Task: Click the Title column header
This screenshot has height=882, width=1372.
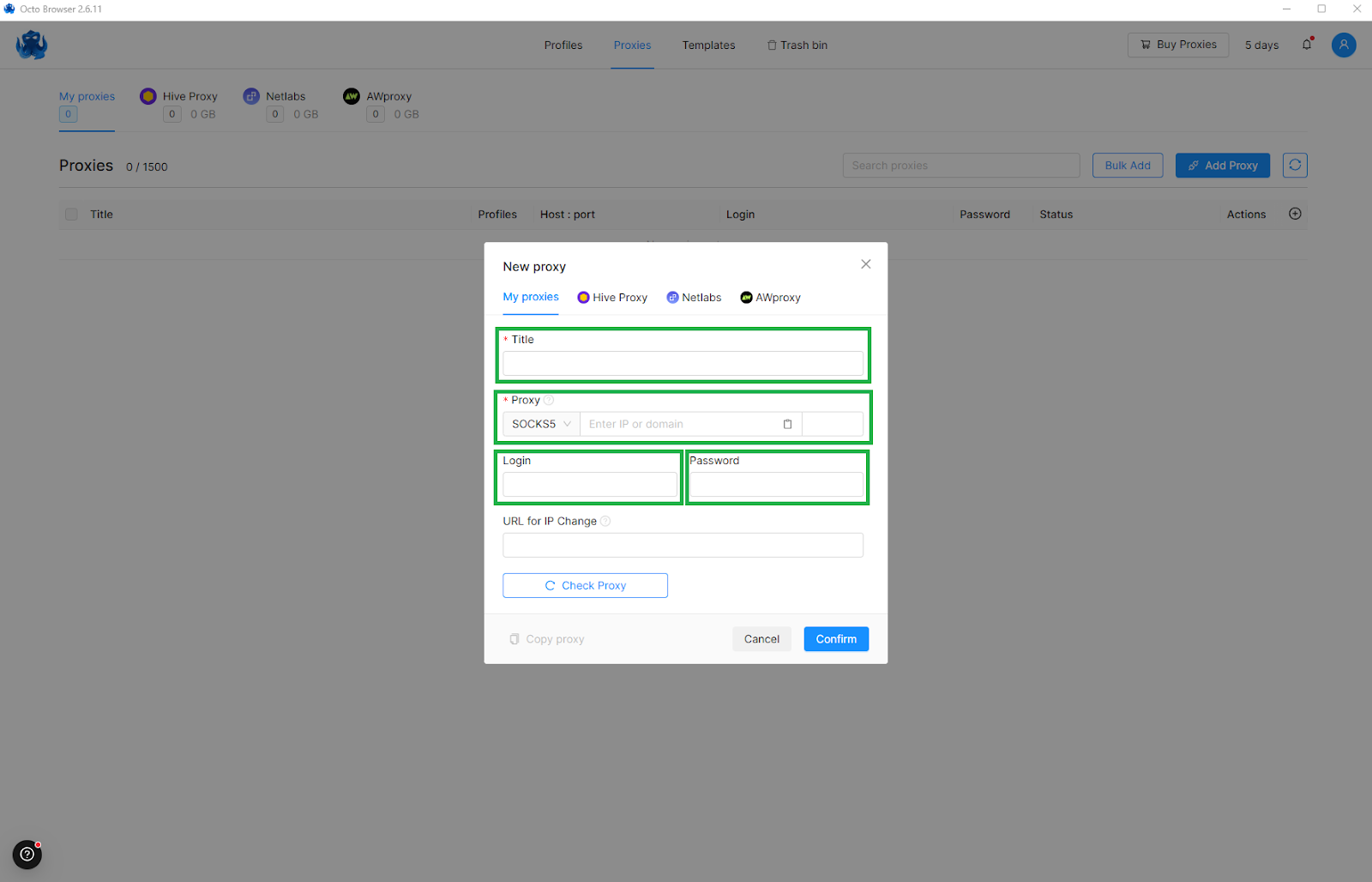Action: coord(101,214)
